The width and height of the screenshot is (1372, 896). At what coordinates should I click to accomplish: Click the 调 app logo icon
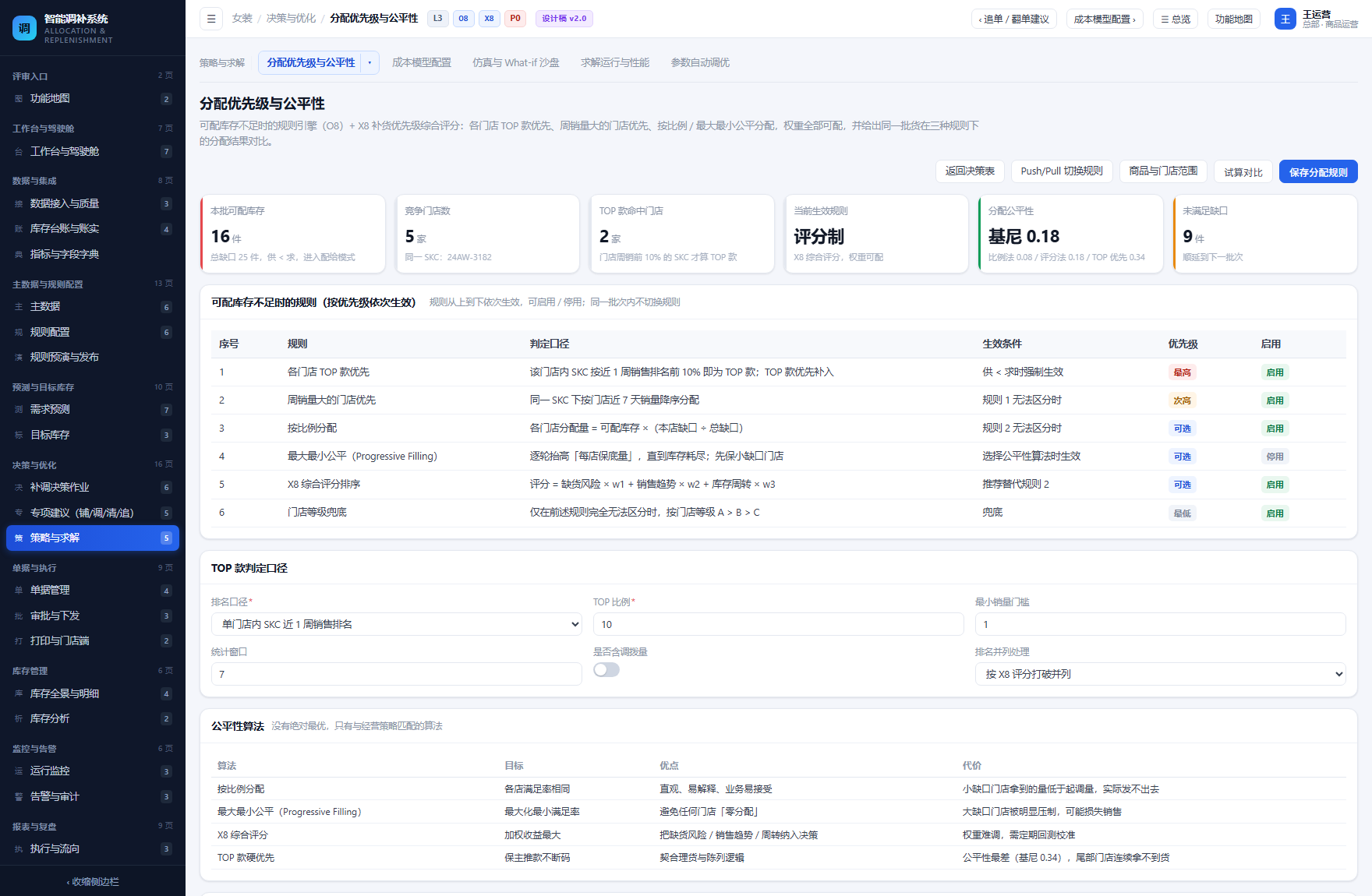click(25, 28)
